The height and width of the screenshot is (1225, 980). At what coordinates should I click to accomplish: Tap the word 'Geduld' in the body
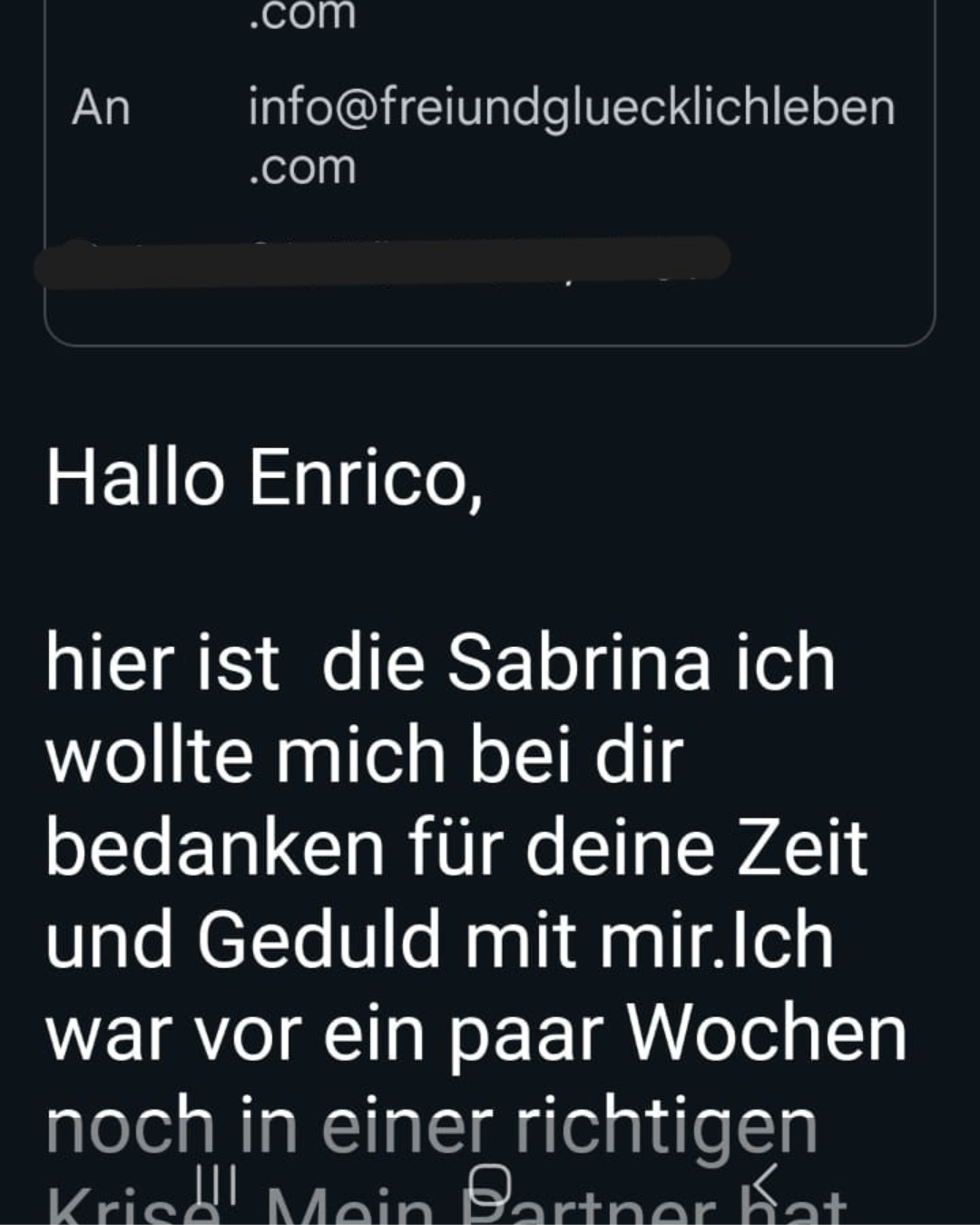[319, 940]
